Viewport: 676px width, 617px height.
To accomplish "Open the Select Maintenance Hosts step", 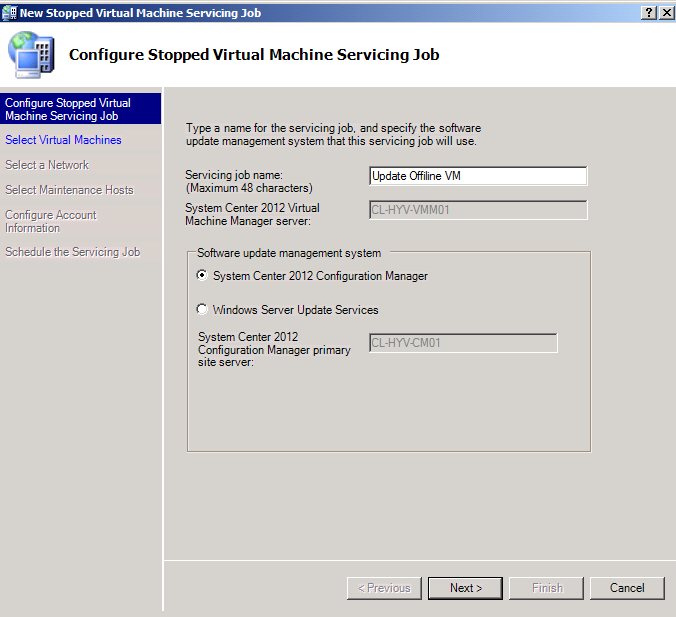I will click(x=69, y=190).
